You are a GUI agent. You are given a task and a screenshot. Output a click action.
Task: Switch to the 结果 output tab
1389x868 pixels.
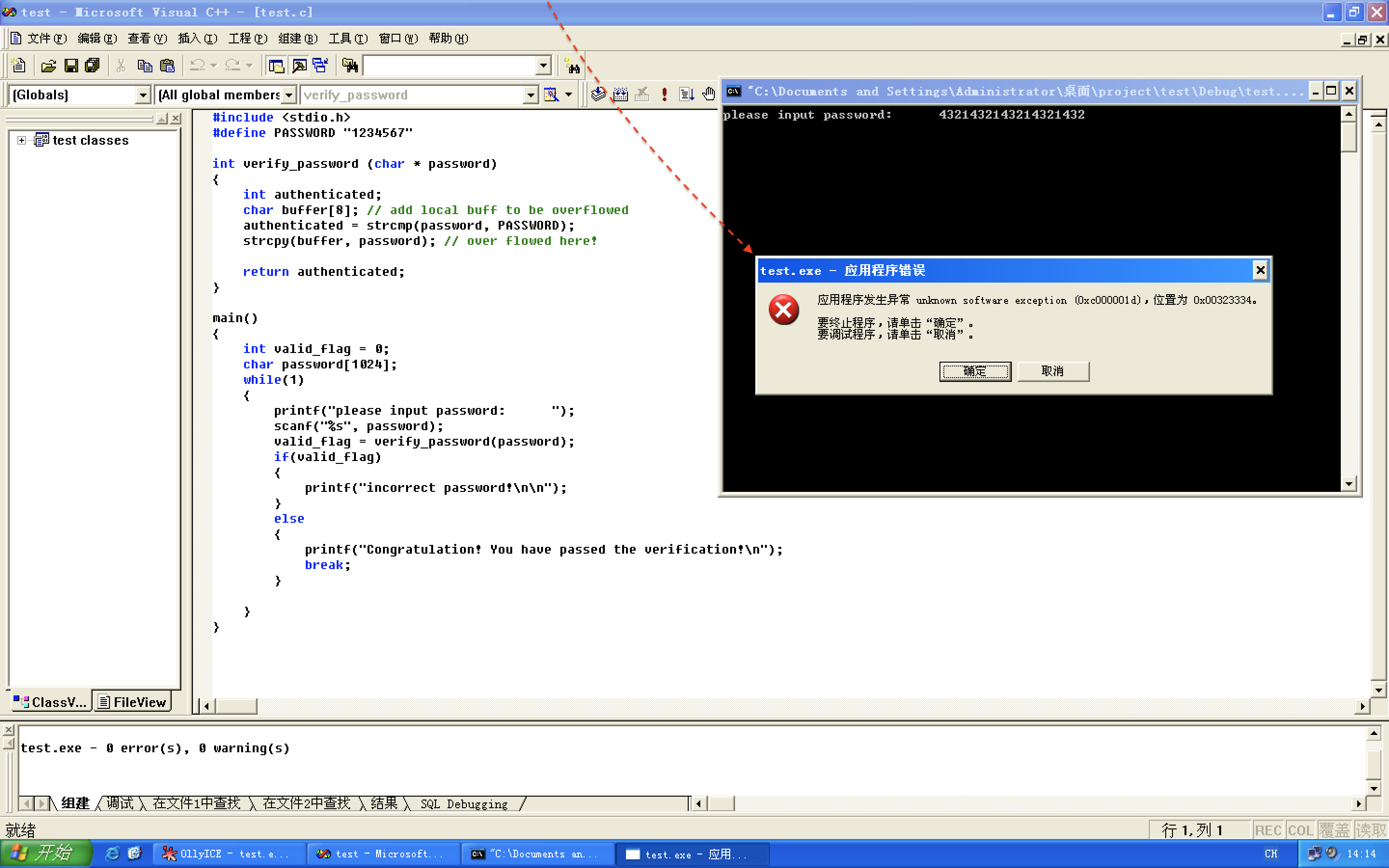[x=384, y=803]
